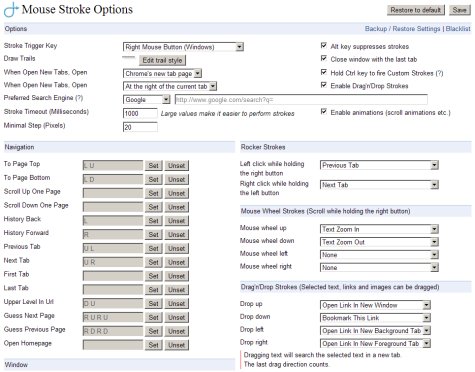This screenshot has width=475, height=372.
Task: Click the Draw Trails line sample
Action: (128, 57)
